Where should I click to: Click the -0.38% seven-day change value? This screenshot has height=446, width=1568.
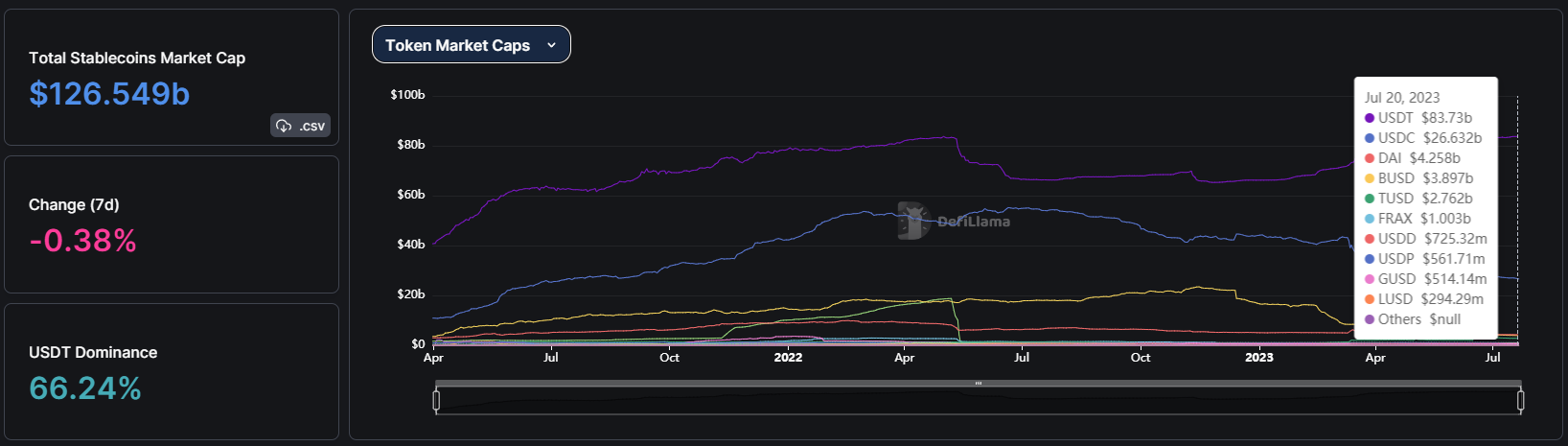82,241
